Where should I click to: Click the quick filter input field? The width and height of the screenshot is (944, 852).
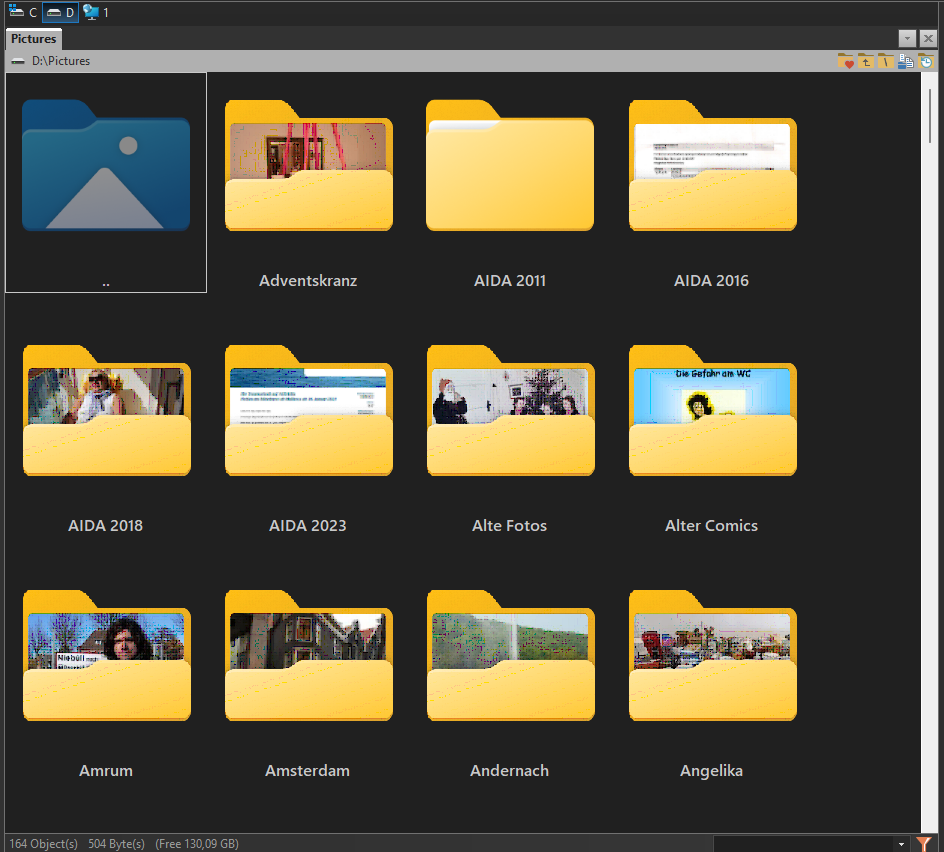click(803, 844)
